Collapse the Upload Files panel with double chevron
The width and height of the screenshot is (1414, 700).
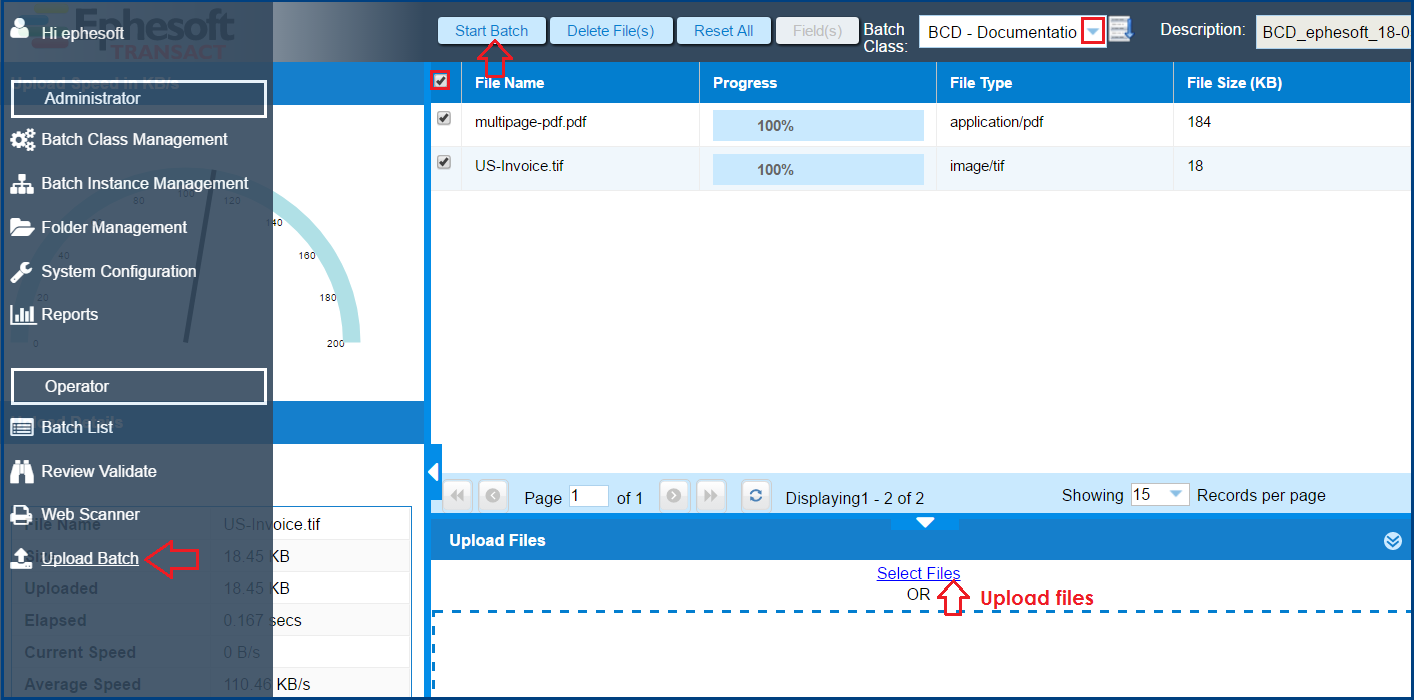(1393, 541)
